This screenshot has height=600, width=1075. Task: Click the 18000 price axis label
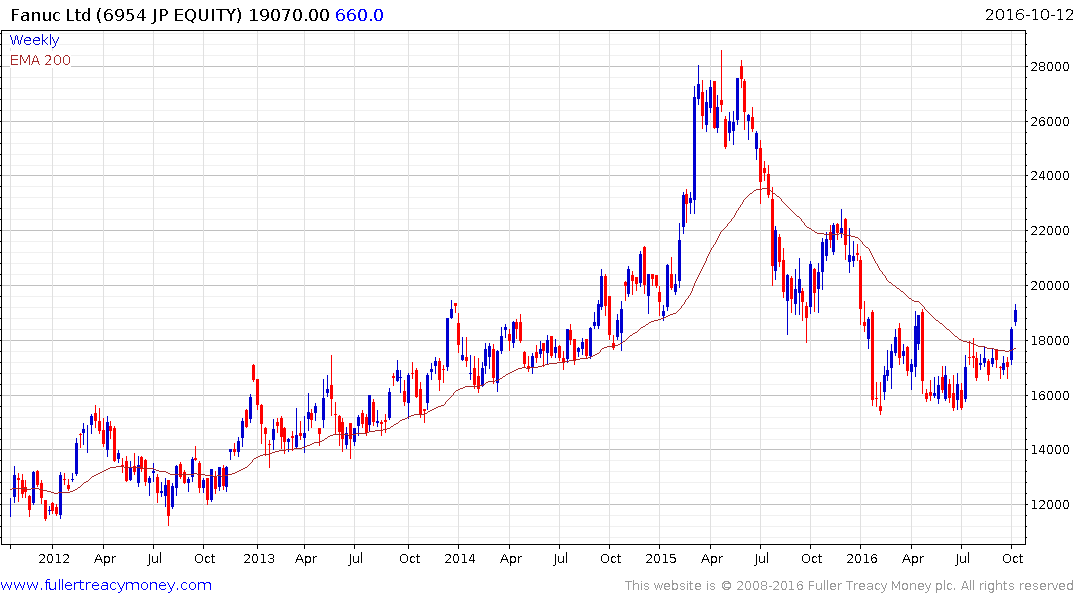pos(1050,341)
